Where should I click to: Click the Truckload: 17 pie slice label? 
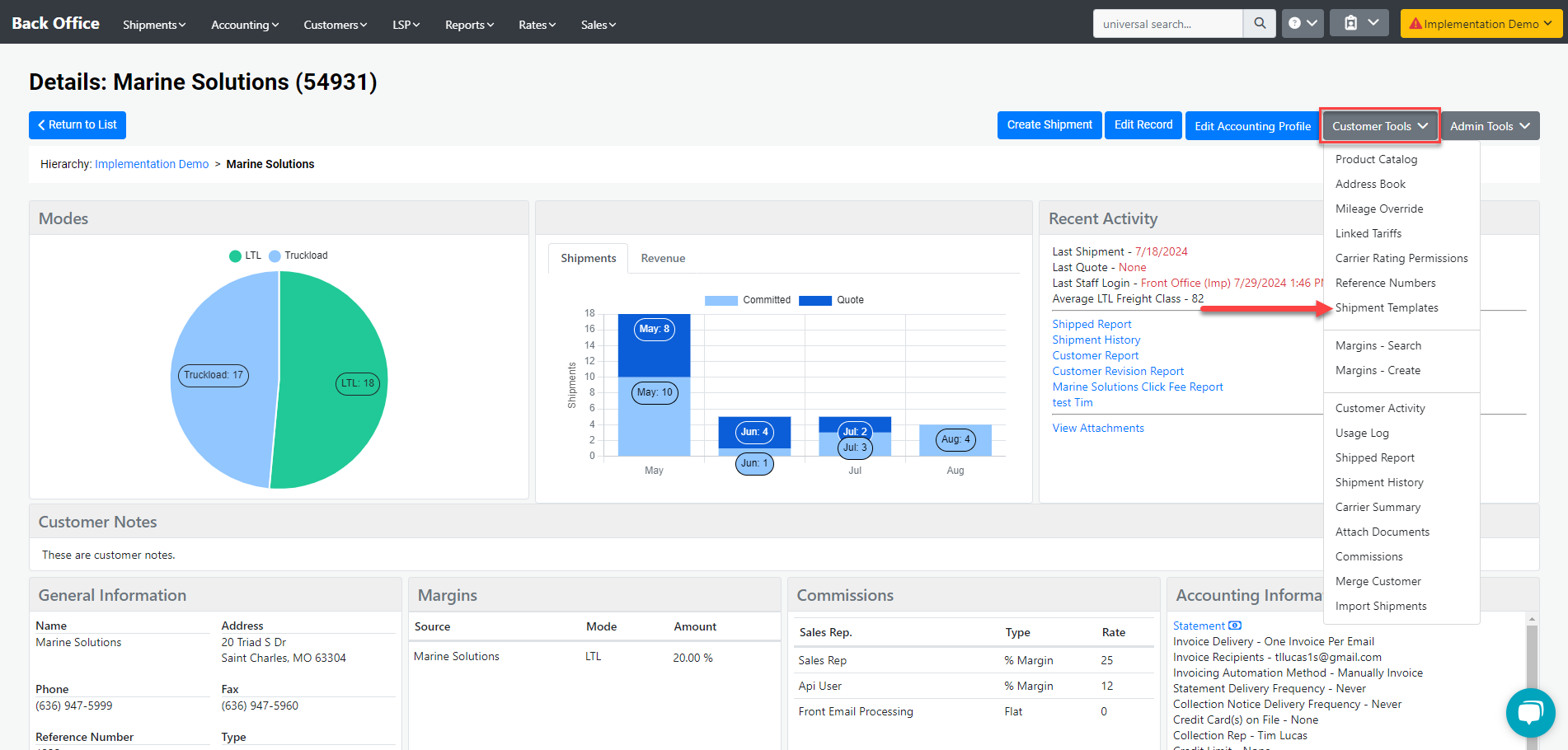(214, 375)
